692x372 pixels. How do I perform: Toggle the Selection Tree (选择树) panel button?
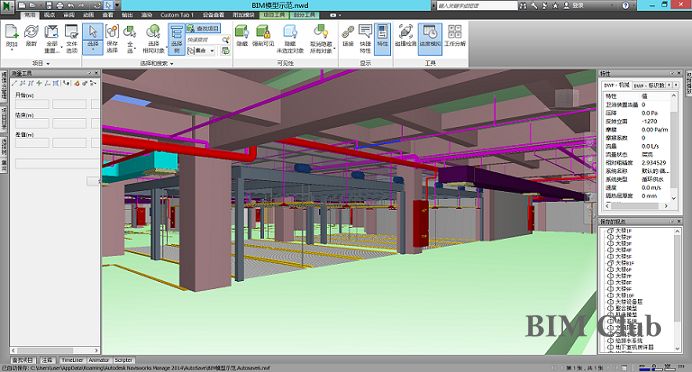[x=177, y=39]
